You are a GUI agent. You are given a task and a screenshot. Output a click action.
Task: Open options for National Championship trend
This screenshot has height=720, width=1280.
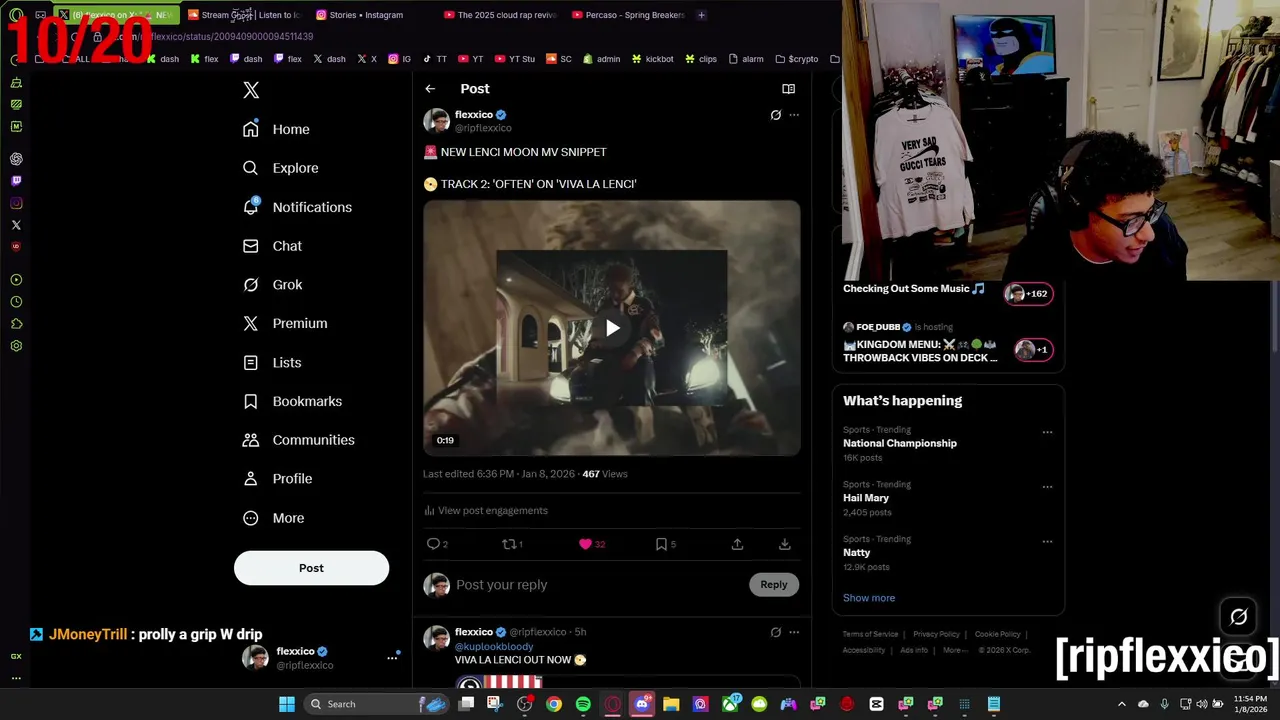[1047, 433]
